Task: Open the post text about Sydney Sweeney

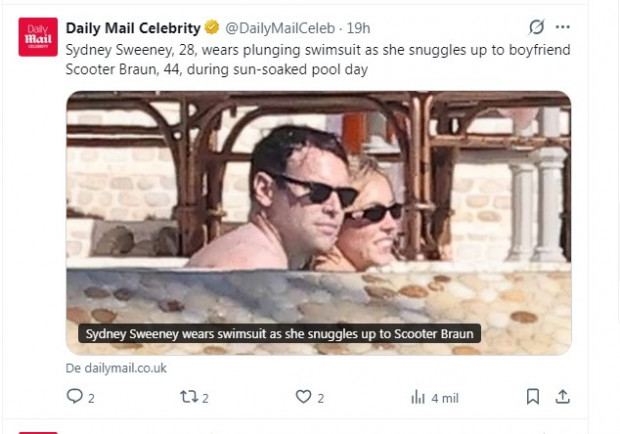Action: click(x=318, y=59)
